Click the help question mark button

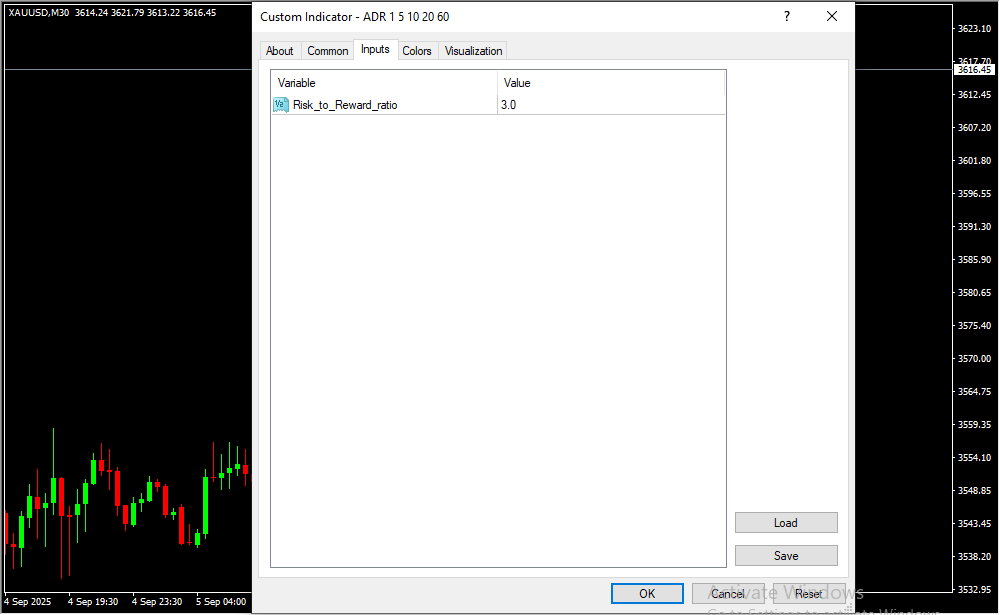click(787, 16)
